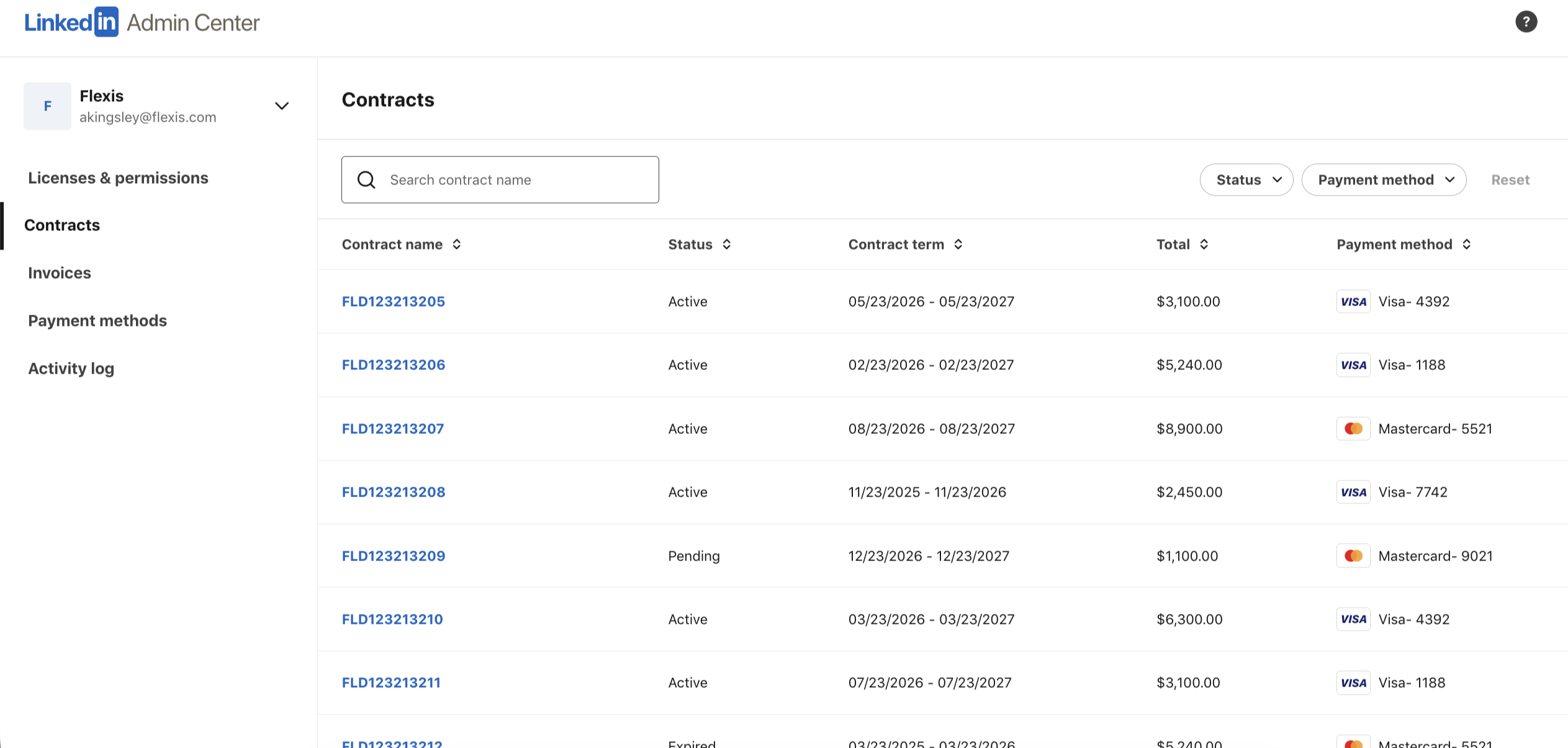Sort by Contract name arrows
Viewport: 1568px width, 748px height.
pos(457,245)
